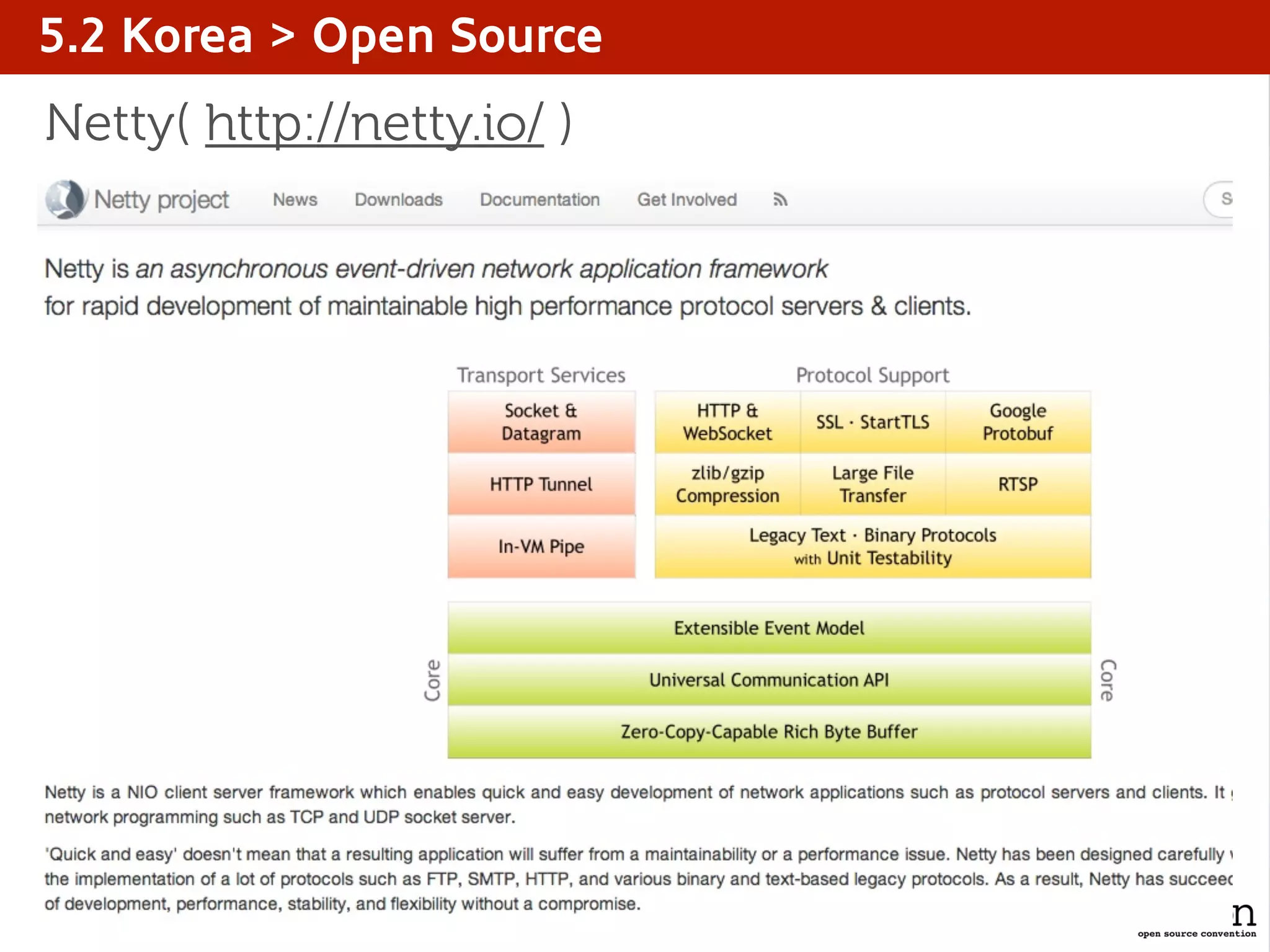Select the Google Protobuf block

click(x=1018, y=422)
